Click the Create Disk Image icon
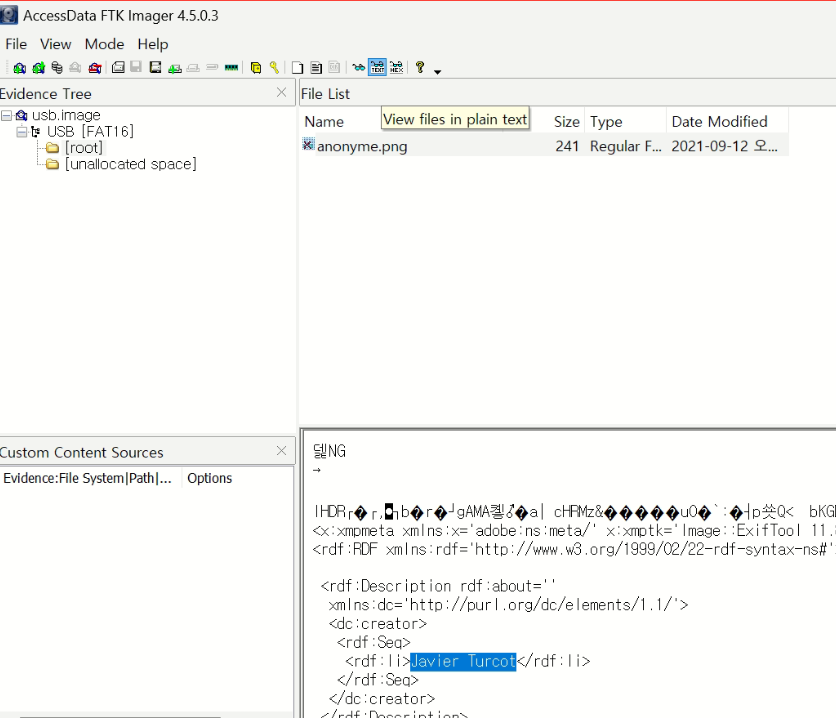 (118, 67)
